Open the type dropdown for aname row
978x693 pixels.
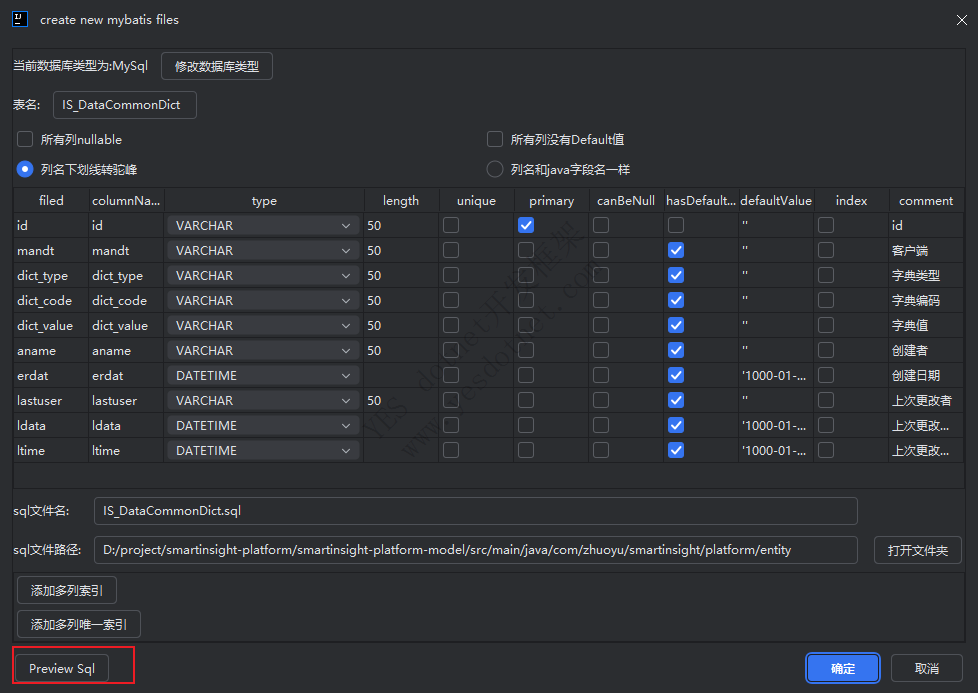coord(263,350)
